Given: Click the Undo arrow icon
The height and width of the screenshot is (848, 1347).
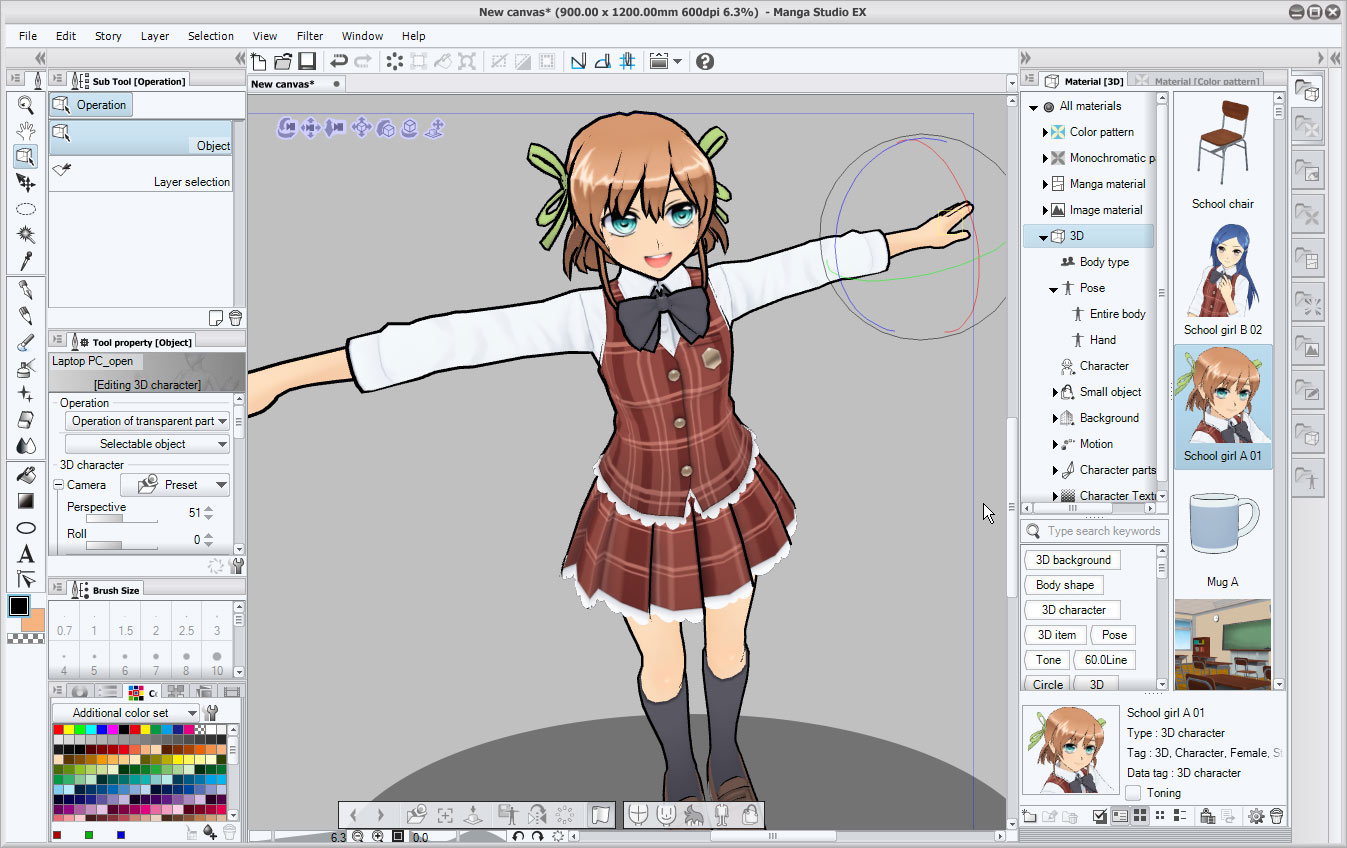Looking at the screenshot, I should coord(339,61).
